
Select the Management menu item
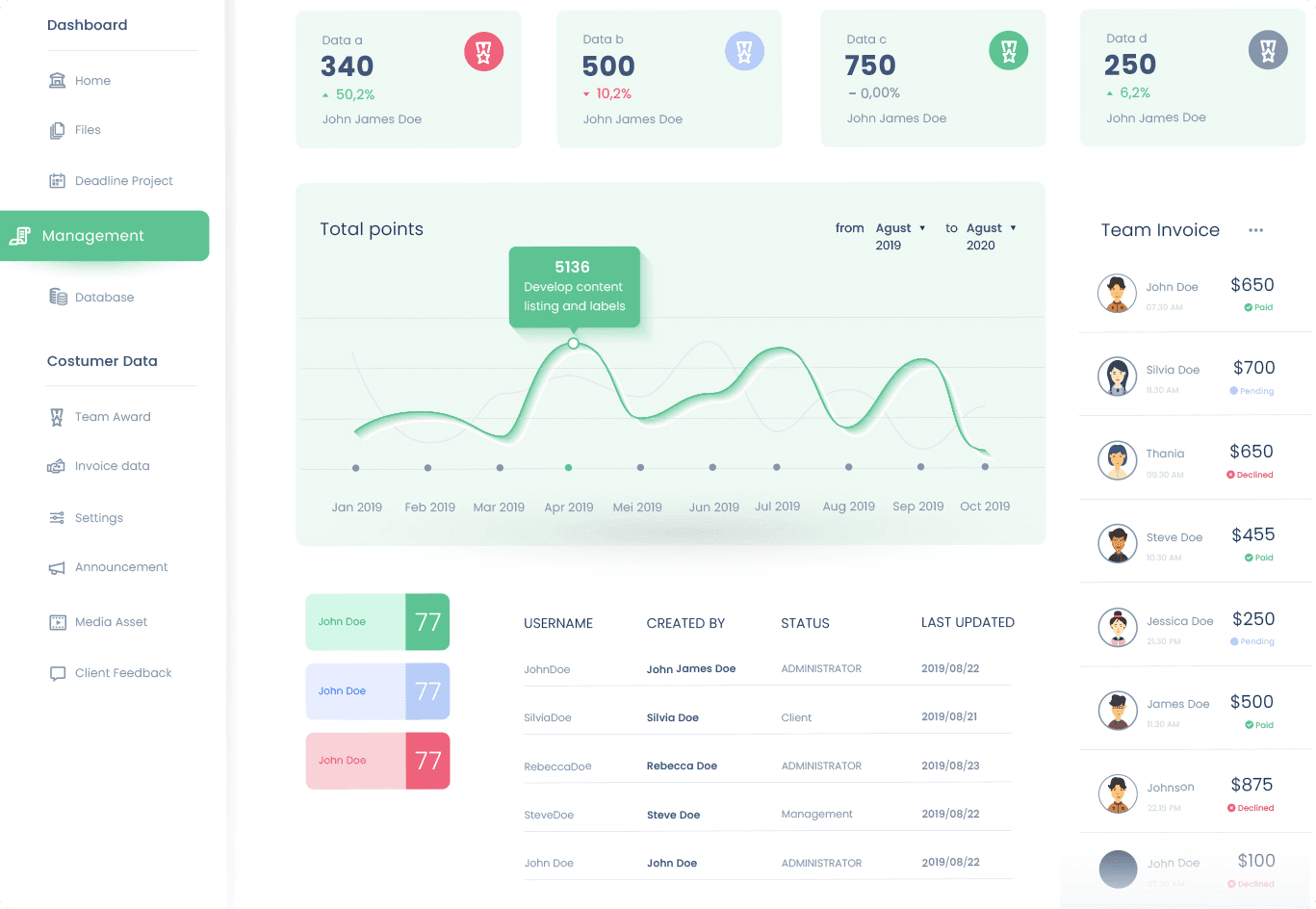(x=104, y=236)
